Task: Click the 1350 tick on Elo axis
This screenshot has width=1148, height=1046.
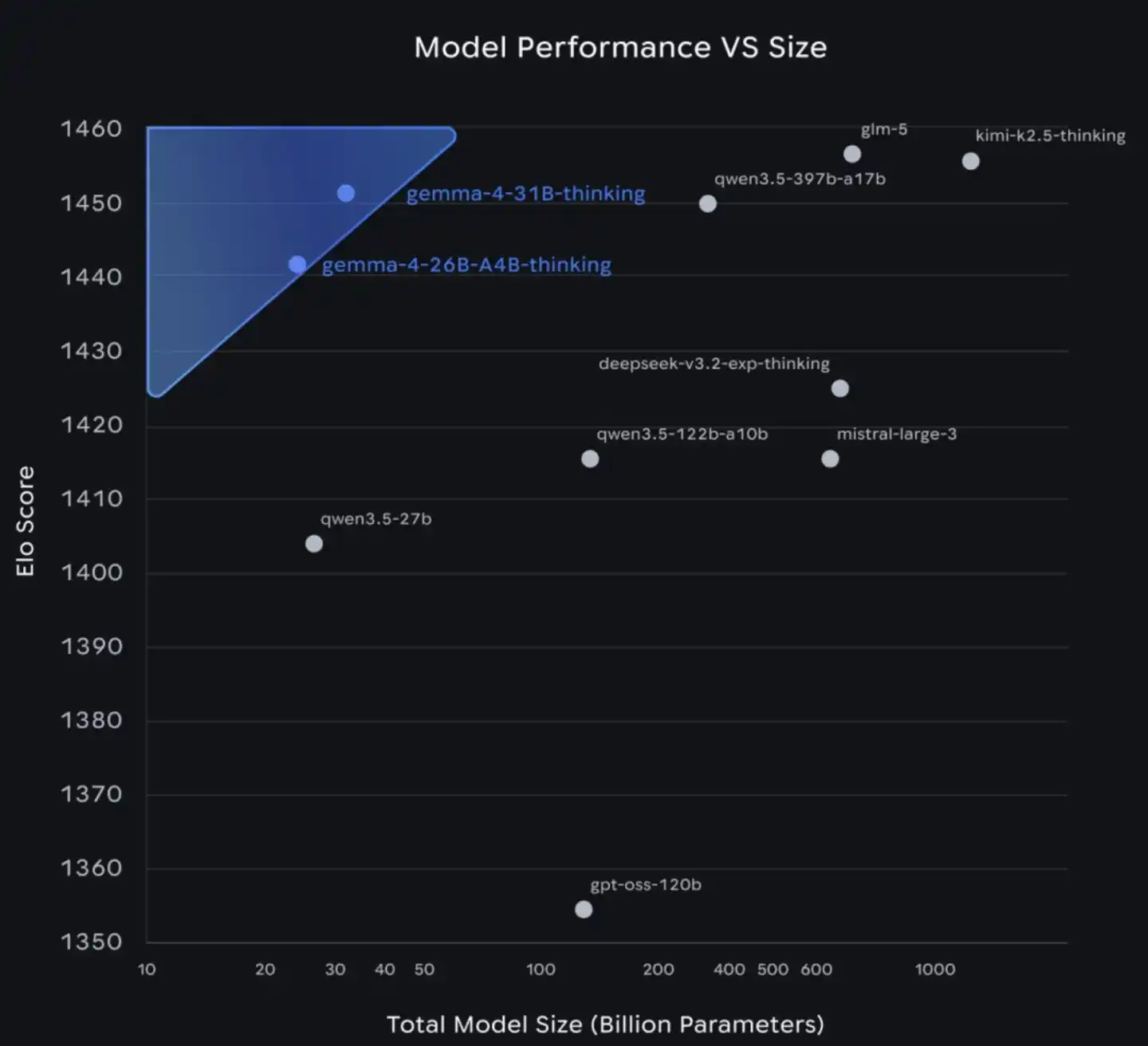Action: 92,942
